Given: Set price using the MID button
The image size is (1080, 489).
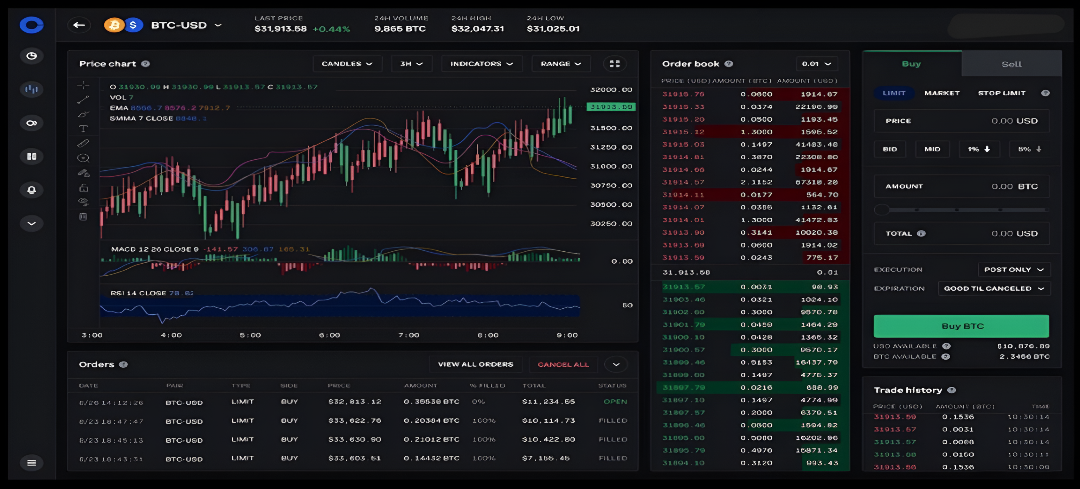Looking at the screenshot, I should tap(933, 149).
